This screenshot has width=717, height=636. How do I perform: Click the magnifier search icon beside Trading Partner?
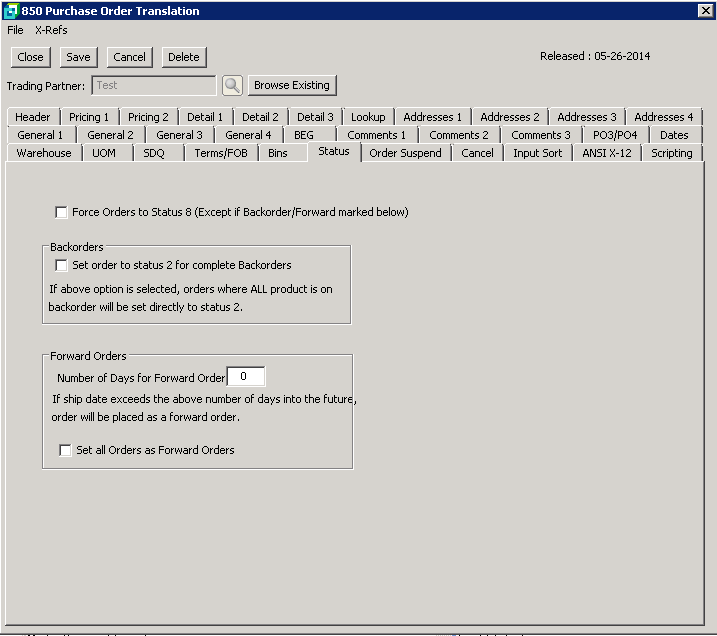coord(232,86)
